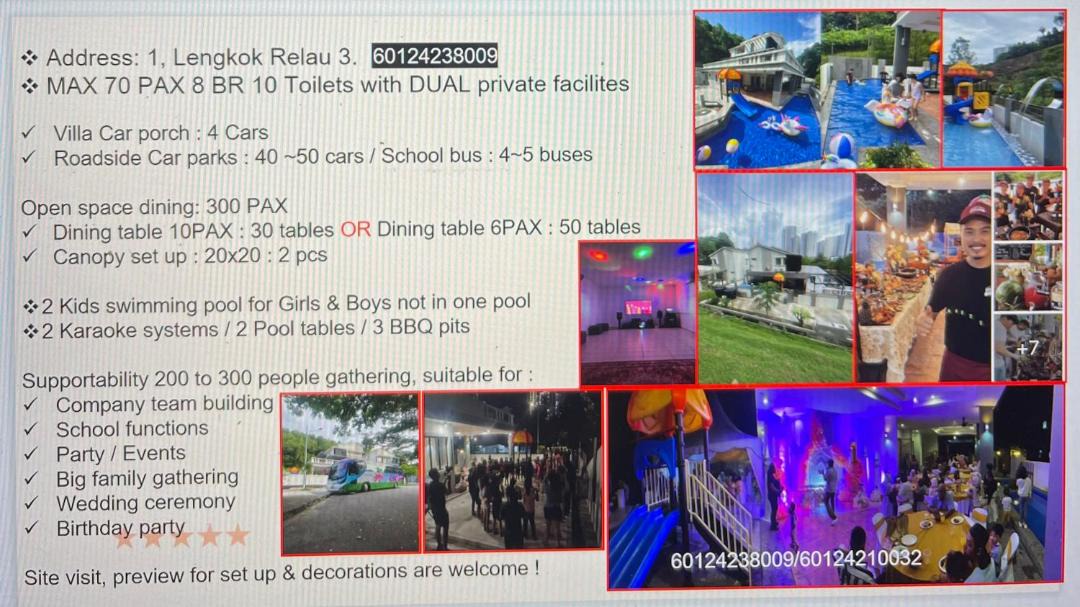Click the red 'OR' word
Viewport: 1080px width, 607px height.
click(355, 229)
